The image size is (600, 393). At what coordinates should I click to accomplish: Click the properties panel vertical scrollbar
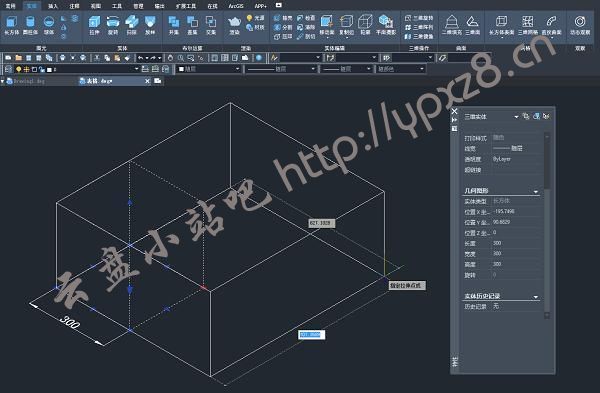pyautogui.click(x=547, y=226)
